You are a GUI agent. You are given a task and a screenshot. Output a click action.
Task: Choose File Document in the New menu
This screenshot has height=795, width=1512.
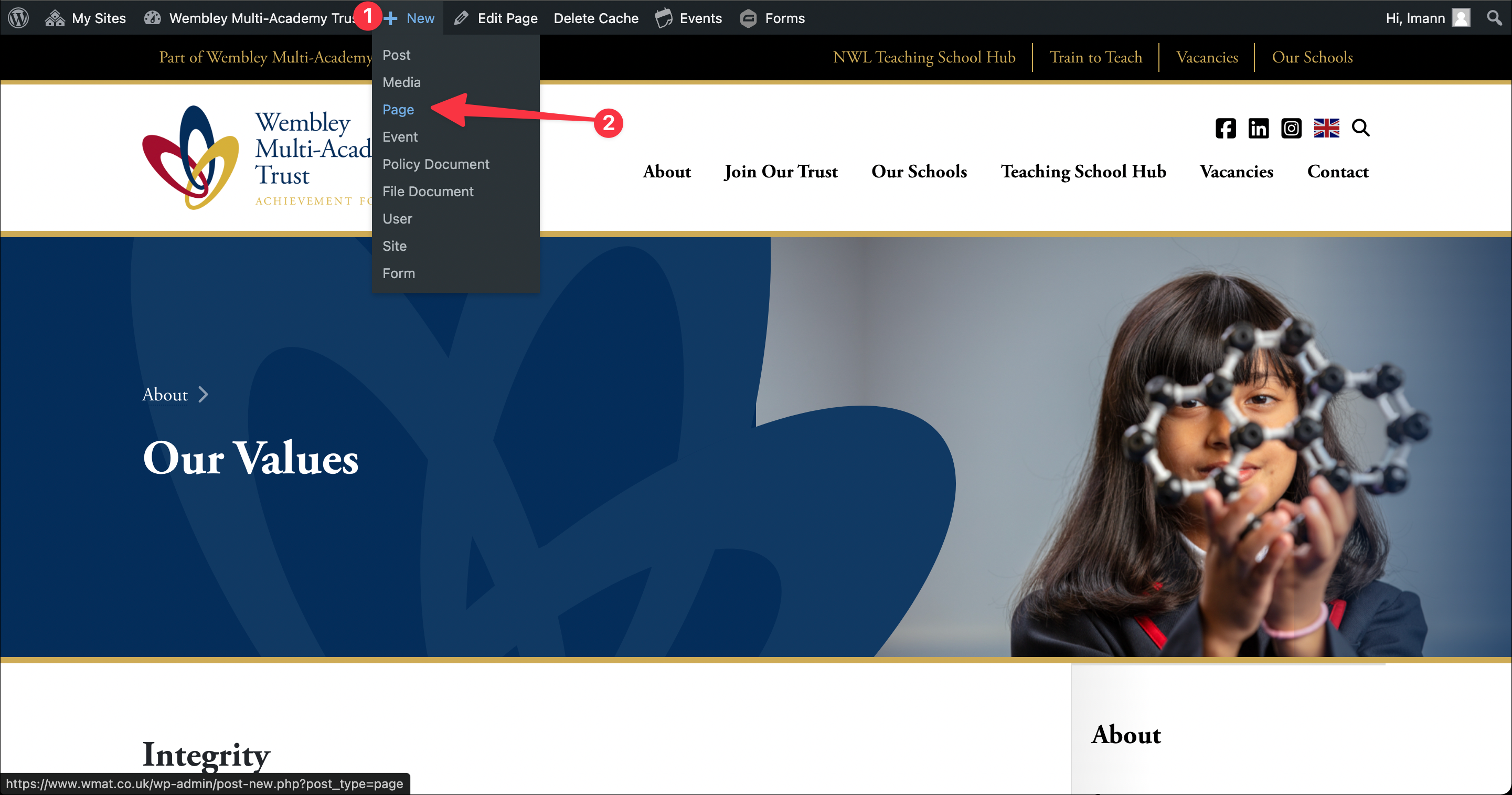427,192
